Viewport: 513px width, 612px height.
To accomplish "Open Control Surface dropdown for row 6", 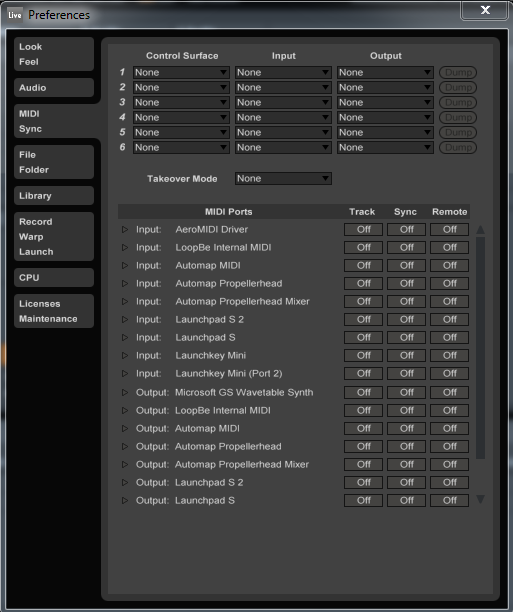I will click(x=181, y=148).
